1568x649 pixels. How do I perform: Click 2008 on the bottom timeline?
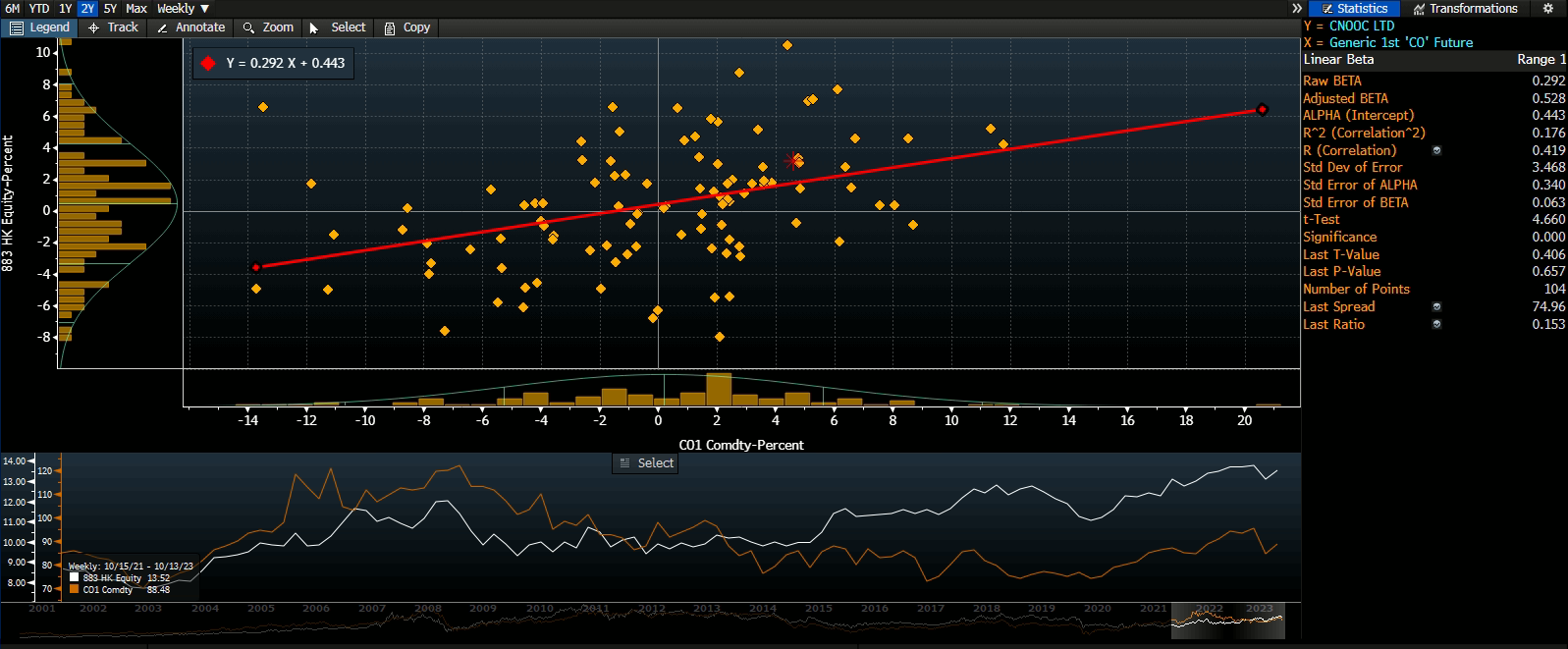point(428,609)
